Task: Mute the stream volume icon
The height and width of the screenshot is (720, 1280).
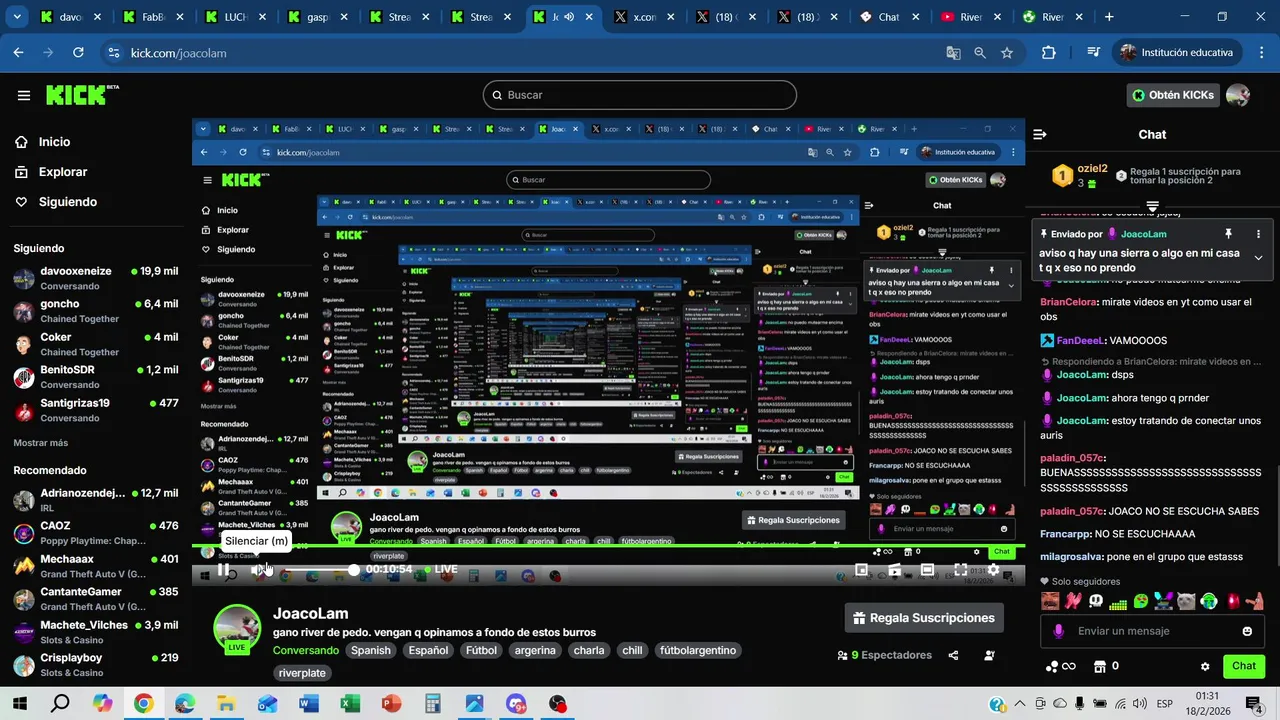Action: [x=258, y=570]
